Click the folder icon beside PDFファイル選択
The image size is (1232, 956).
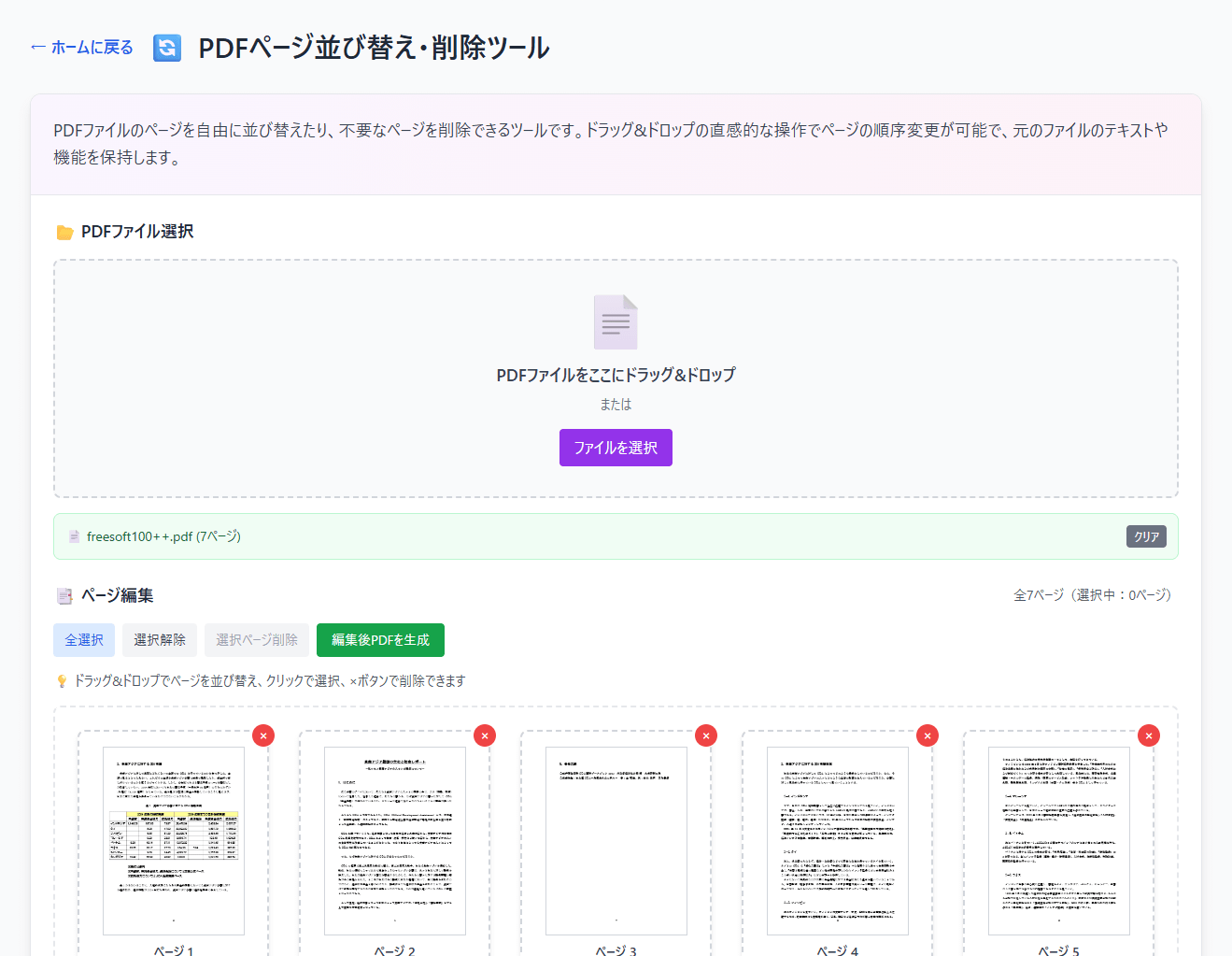64,232
